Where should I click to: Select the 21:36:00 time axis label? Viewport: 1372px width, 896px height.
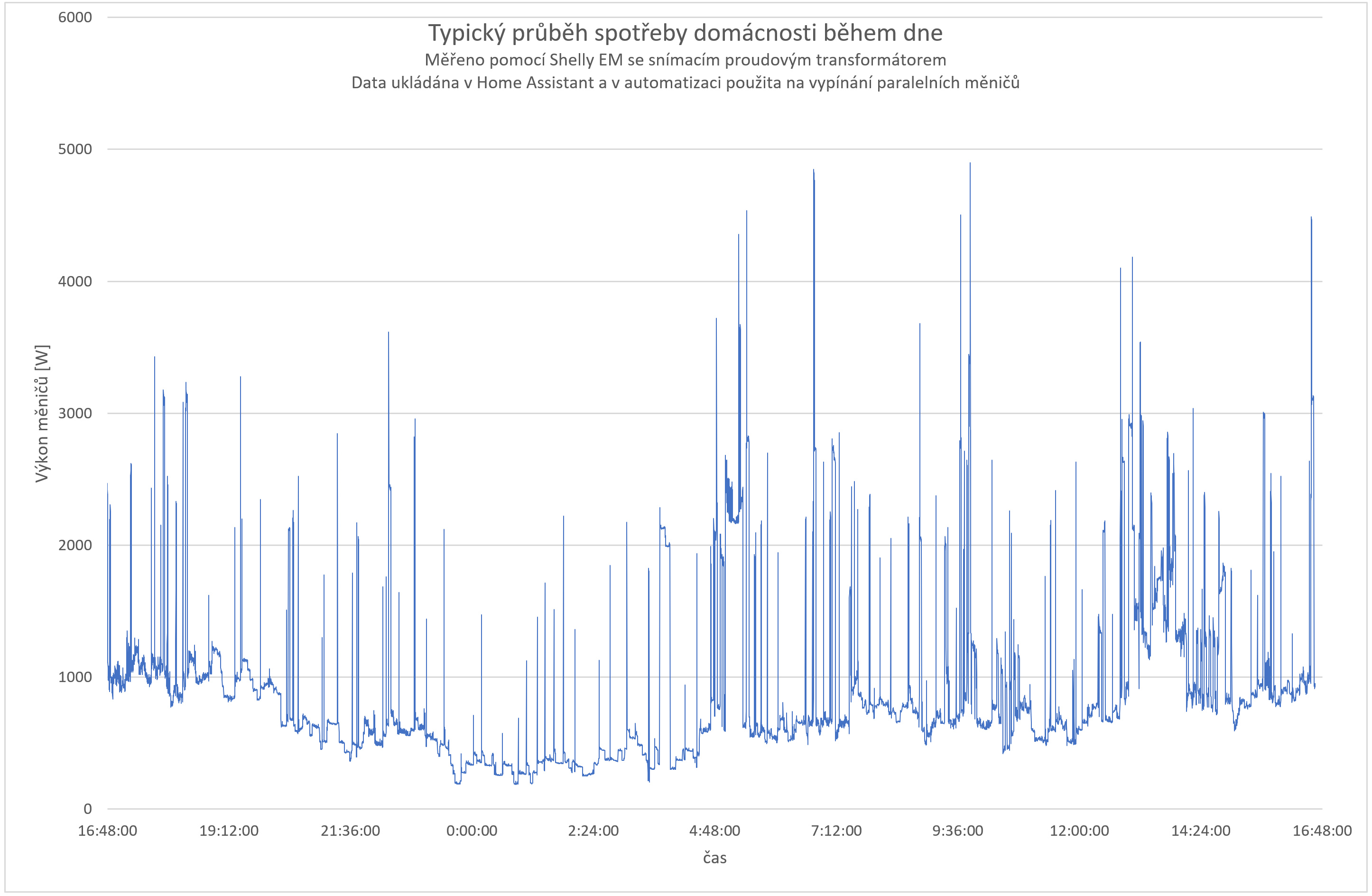[351, 831]
